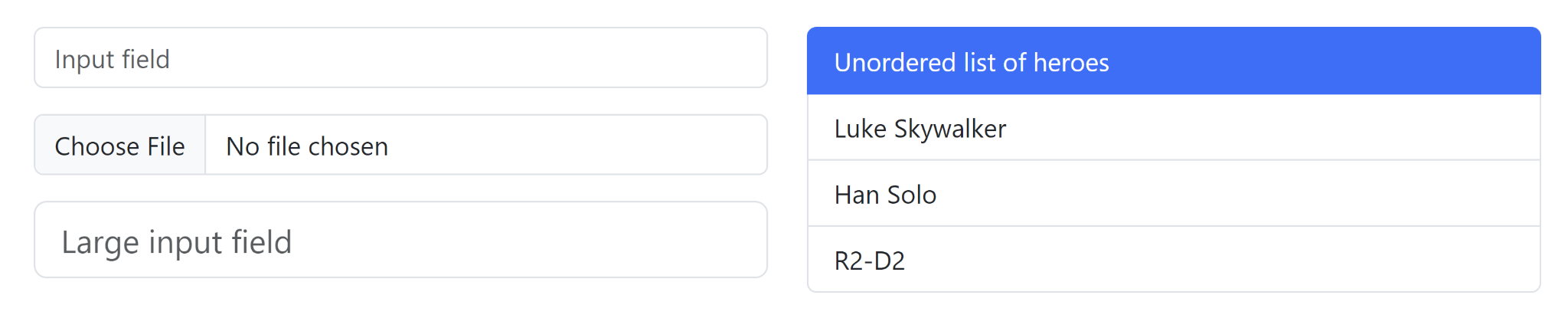
Task: Select Han Solo in the heroes list
Action: coord(1174,194)
